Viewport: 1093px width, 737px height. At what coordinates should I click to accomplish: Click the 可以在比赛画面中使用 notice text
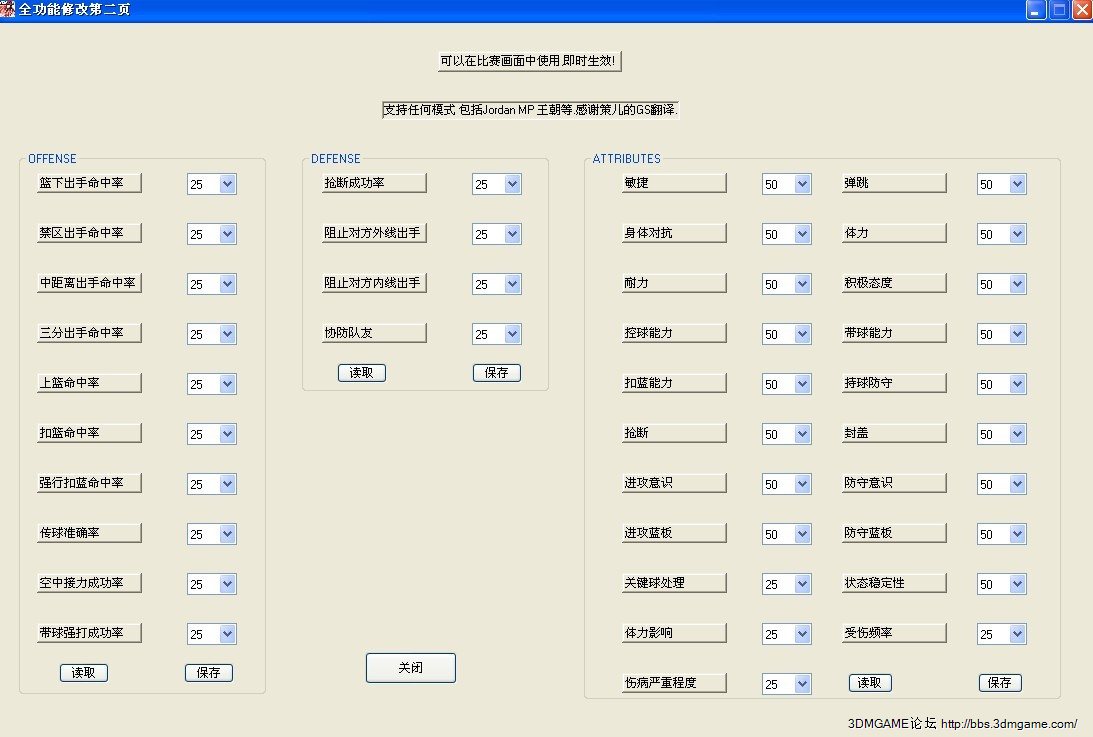click(530, 61)
